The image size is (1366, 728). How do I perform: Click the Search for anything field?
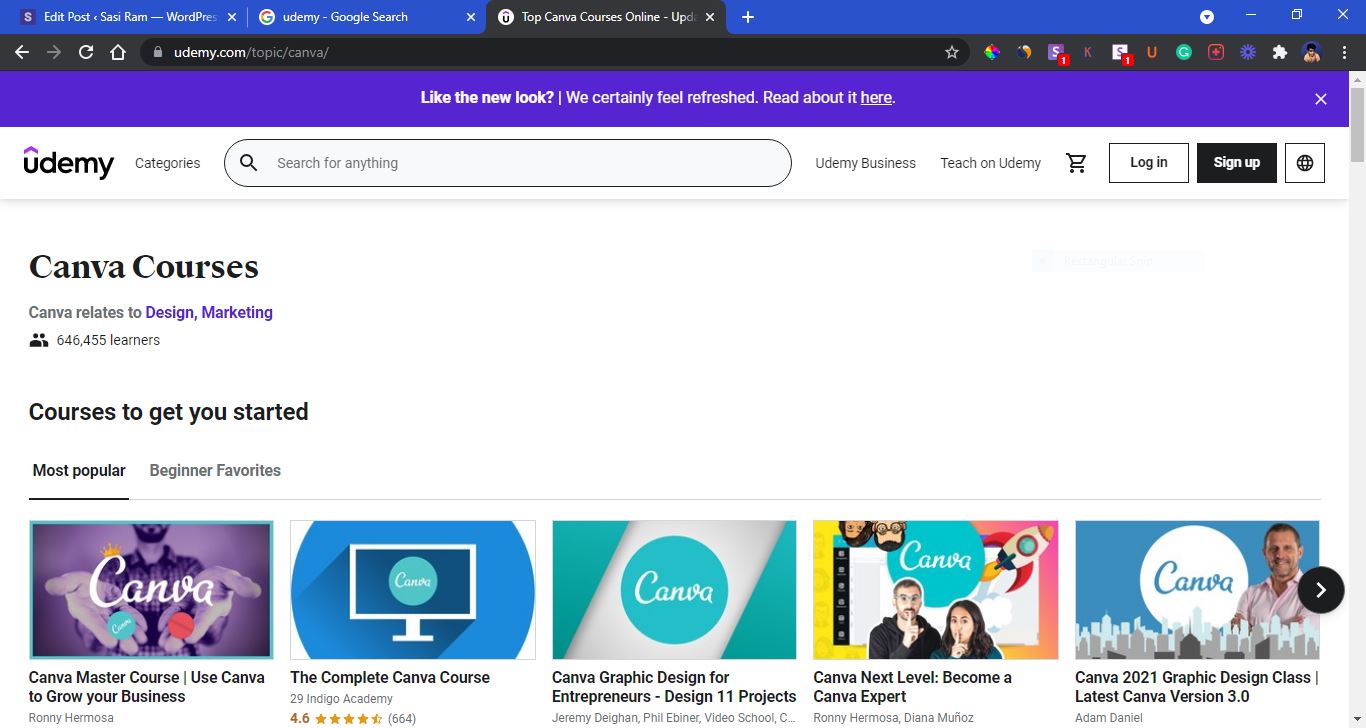508,163
